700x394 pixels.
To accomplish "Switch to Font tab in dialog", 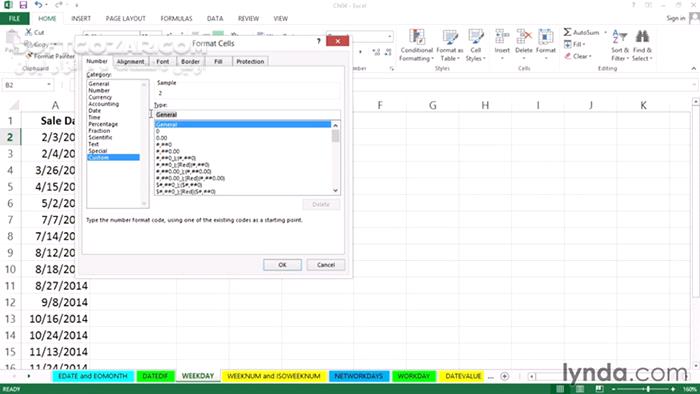I will click(x=162, y=62).
